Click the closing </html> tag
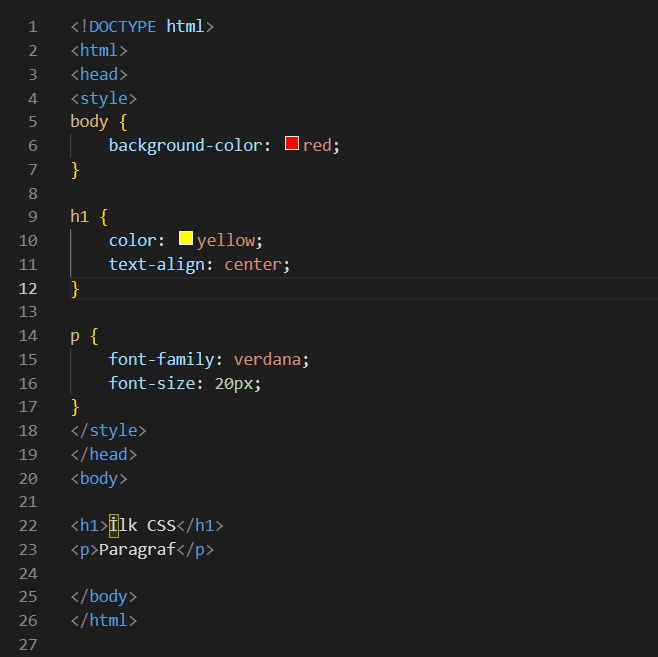 click(103, 620)
